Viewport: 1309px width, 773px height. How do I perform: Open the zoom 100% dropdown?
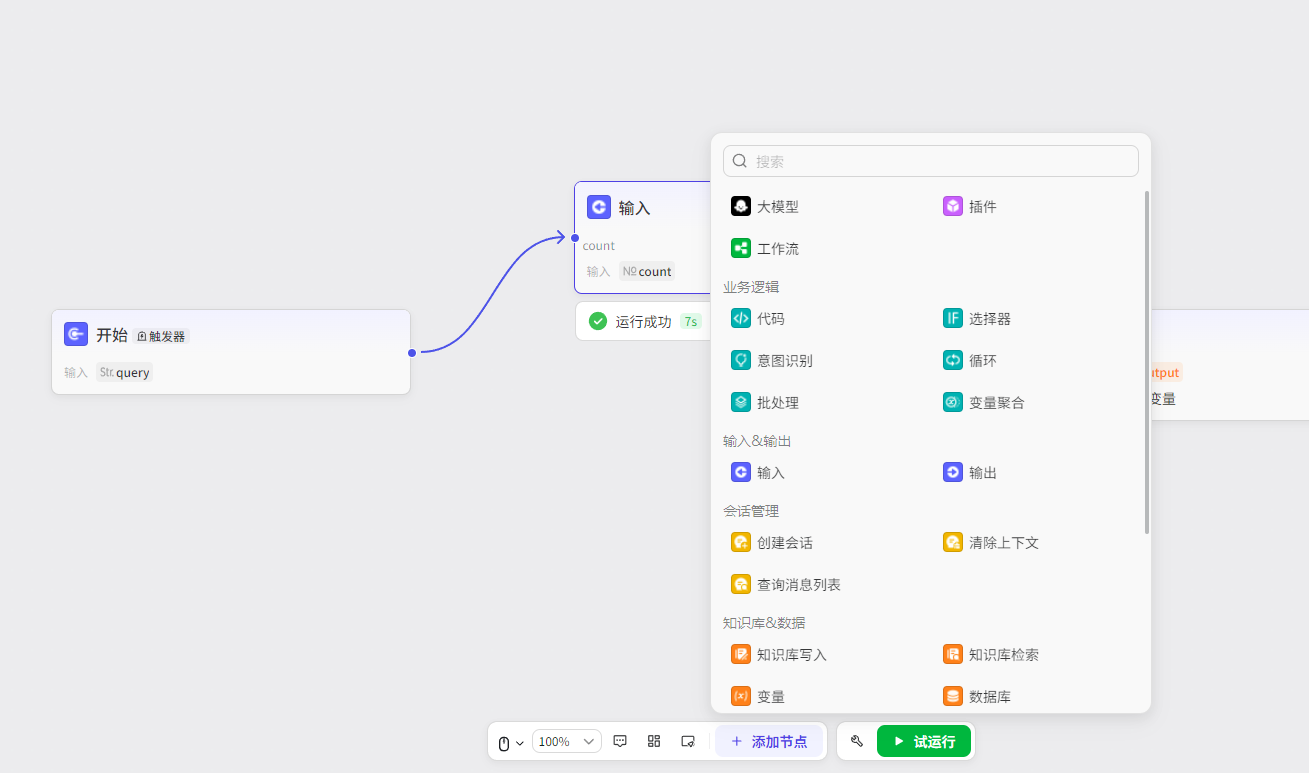(x=567, y=741)
